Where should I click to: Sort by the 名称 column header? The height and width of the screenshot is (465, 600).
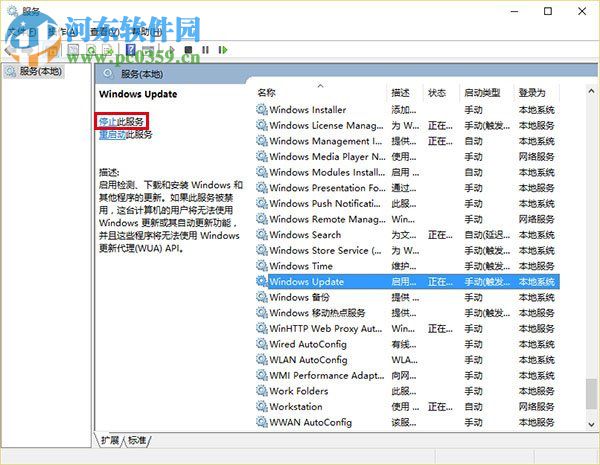pyautogui.click(x=267, y=93)
